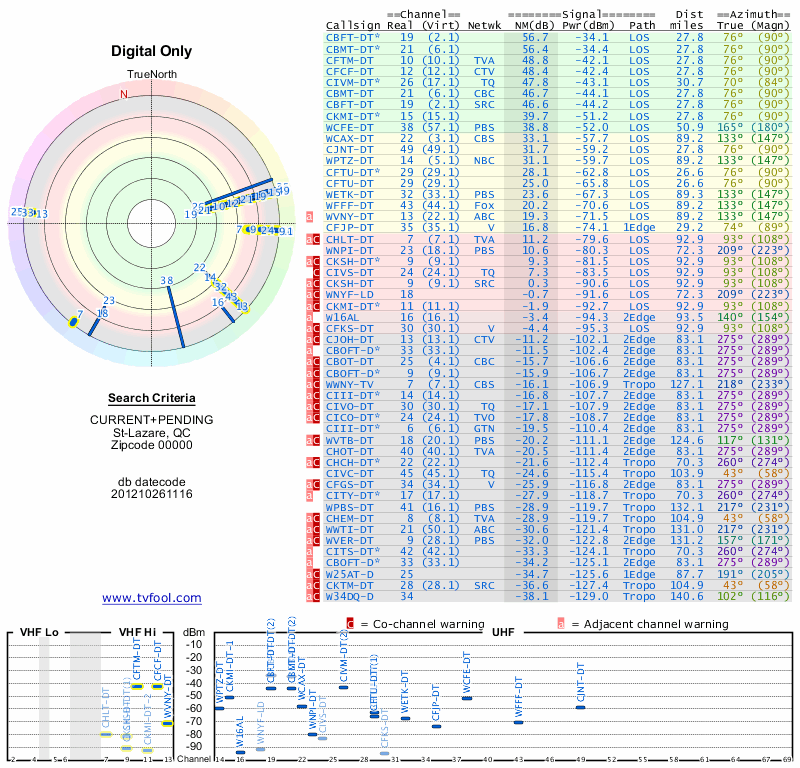
Task: Select the WCFE-DT callsign in the table
Action: click(350, 127)
